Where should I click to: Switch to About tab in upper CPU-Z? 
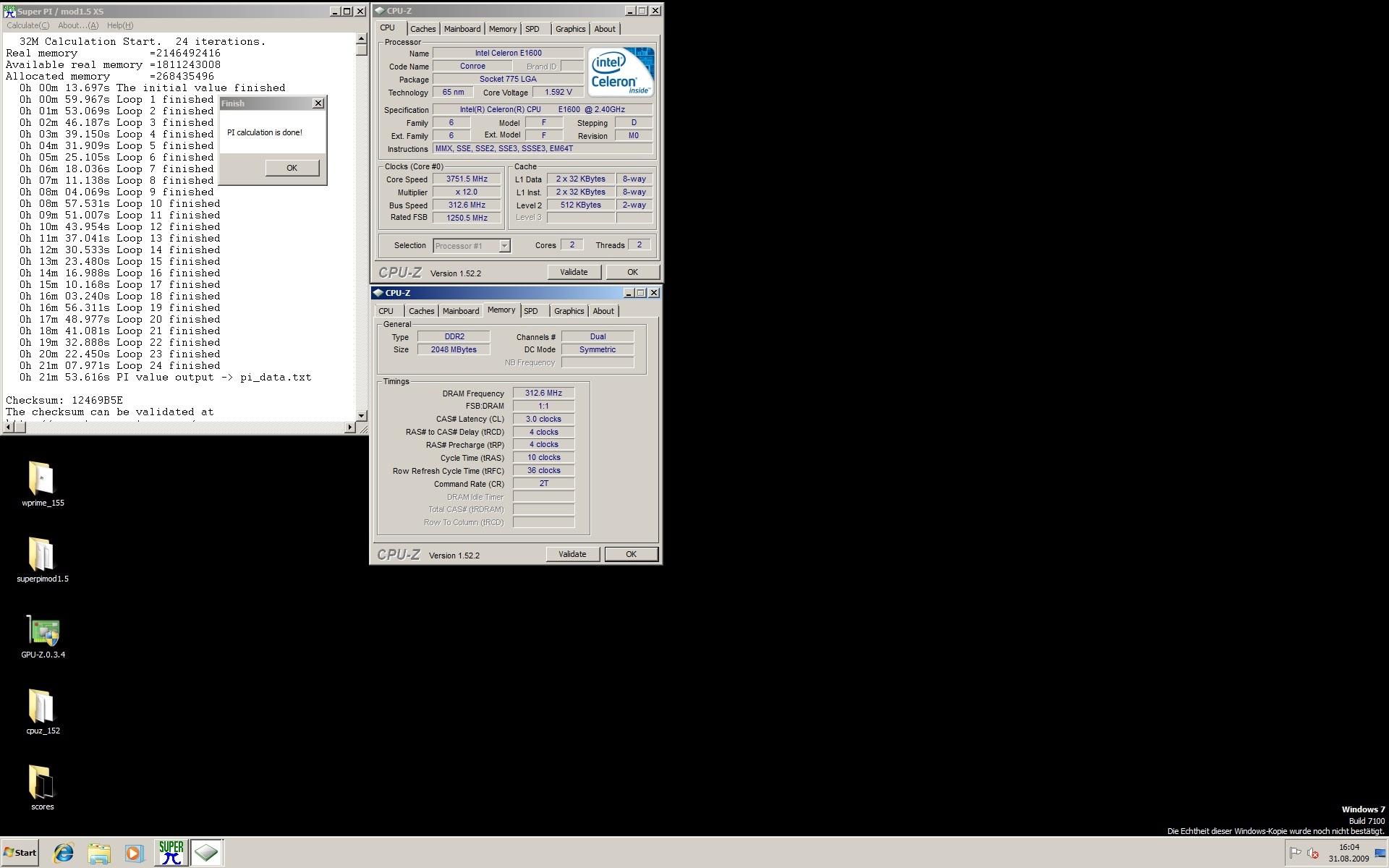(x=605, y=29)
